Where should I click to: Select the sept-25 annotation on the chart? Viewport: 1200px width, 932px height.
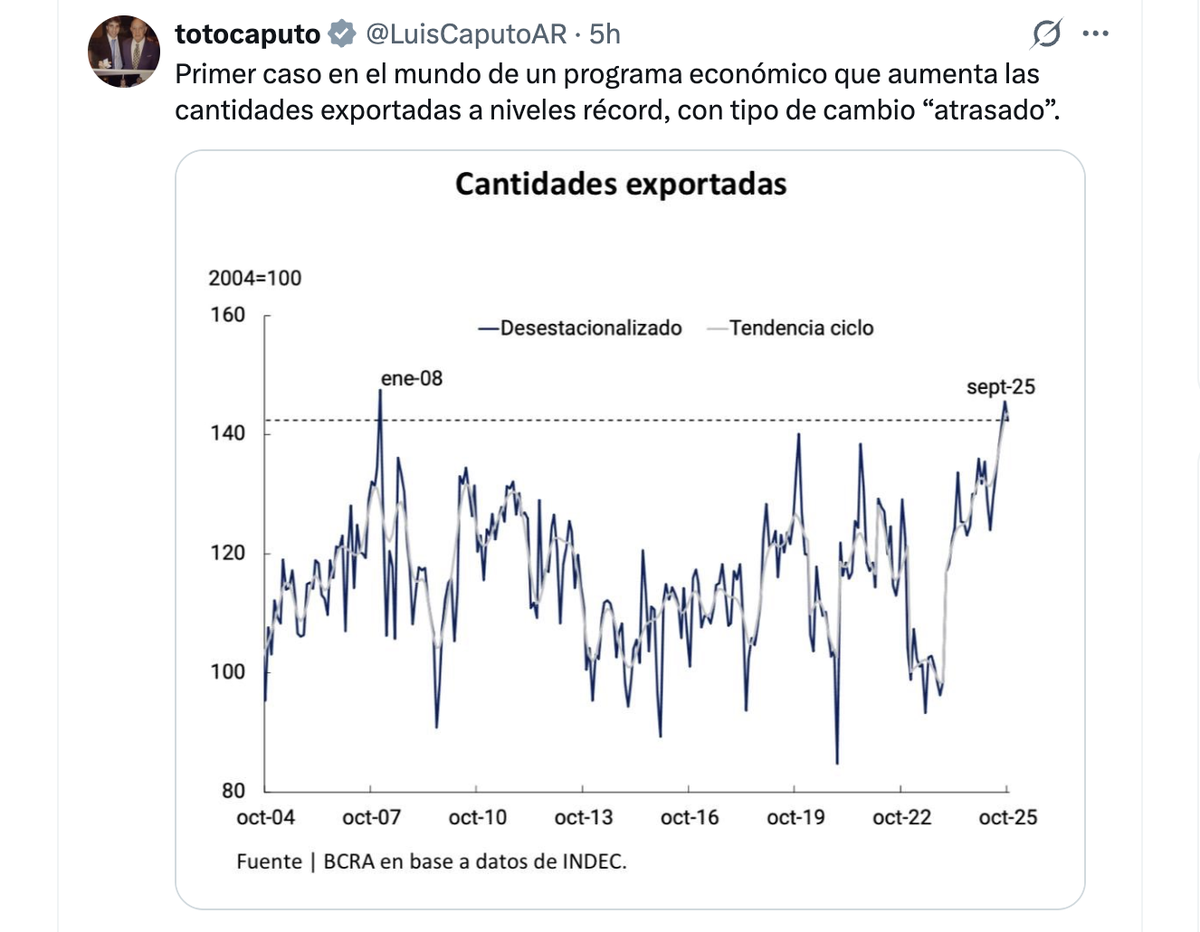(x=1000, y=388)
